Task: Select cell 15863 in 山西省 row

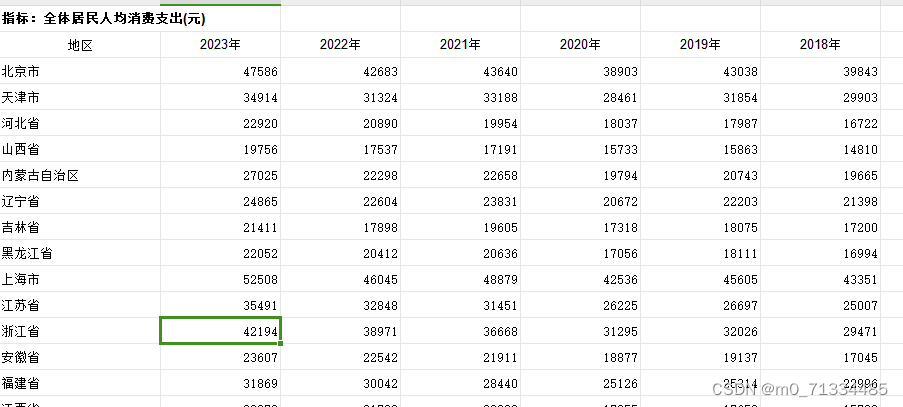Action: pos(700,149)
